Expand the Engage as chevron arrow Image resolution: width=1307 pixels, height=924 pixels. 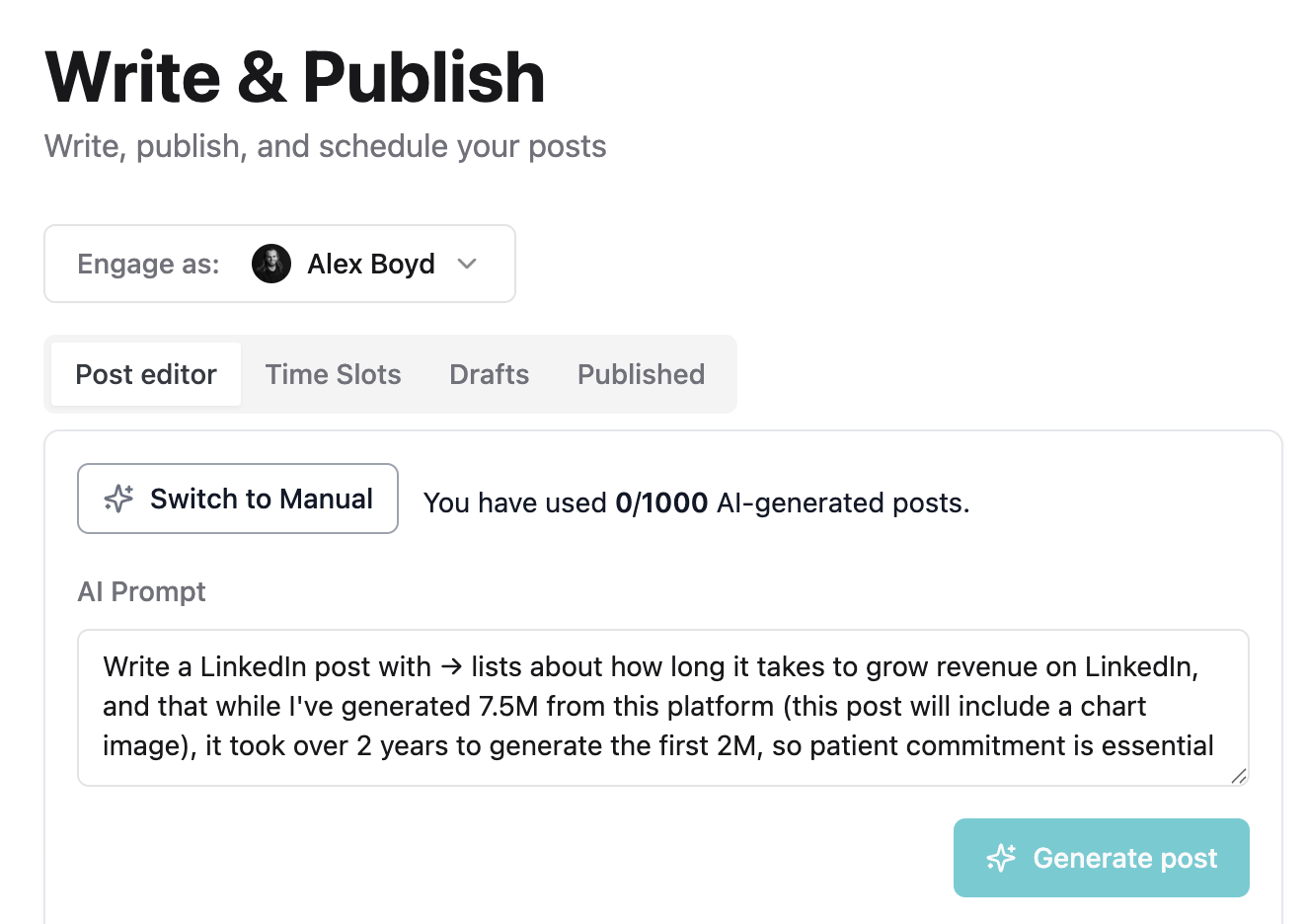(467, 264)
